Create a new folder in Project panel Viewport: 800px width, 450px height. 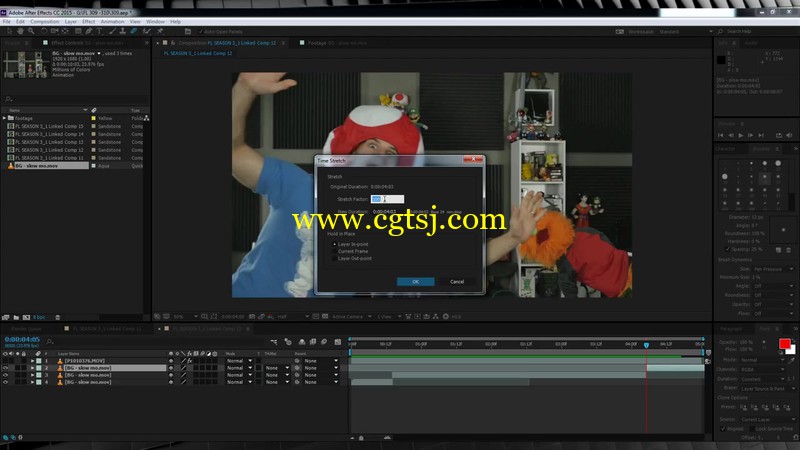pos(16,317)
